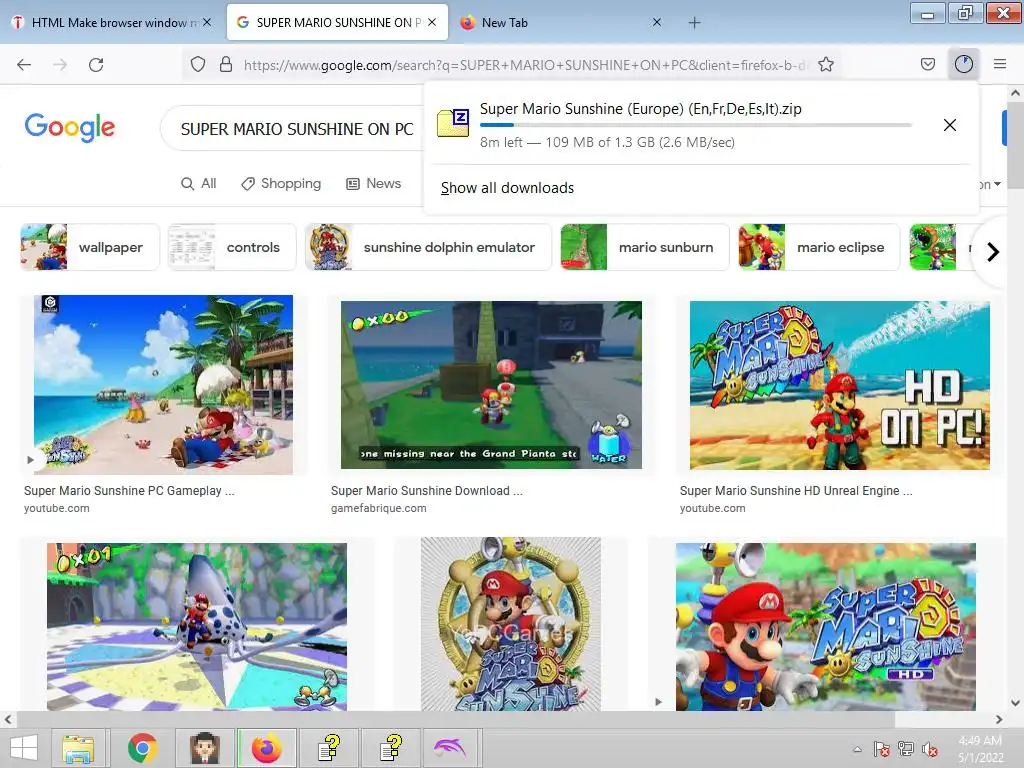Cancel the Super Mario Sunshine zip download
This screenshot has height=768, width=1024.
[x=950, y=125]
